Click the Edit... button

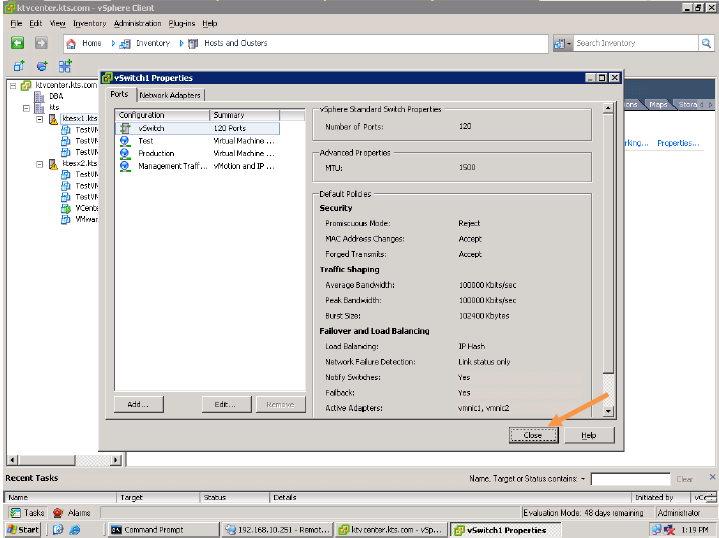(226, 405)
